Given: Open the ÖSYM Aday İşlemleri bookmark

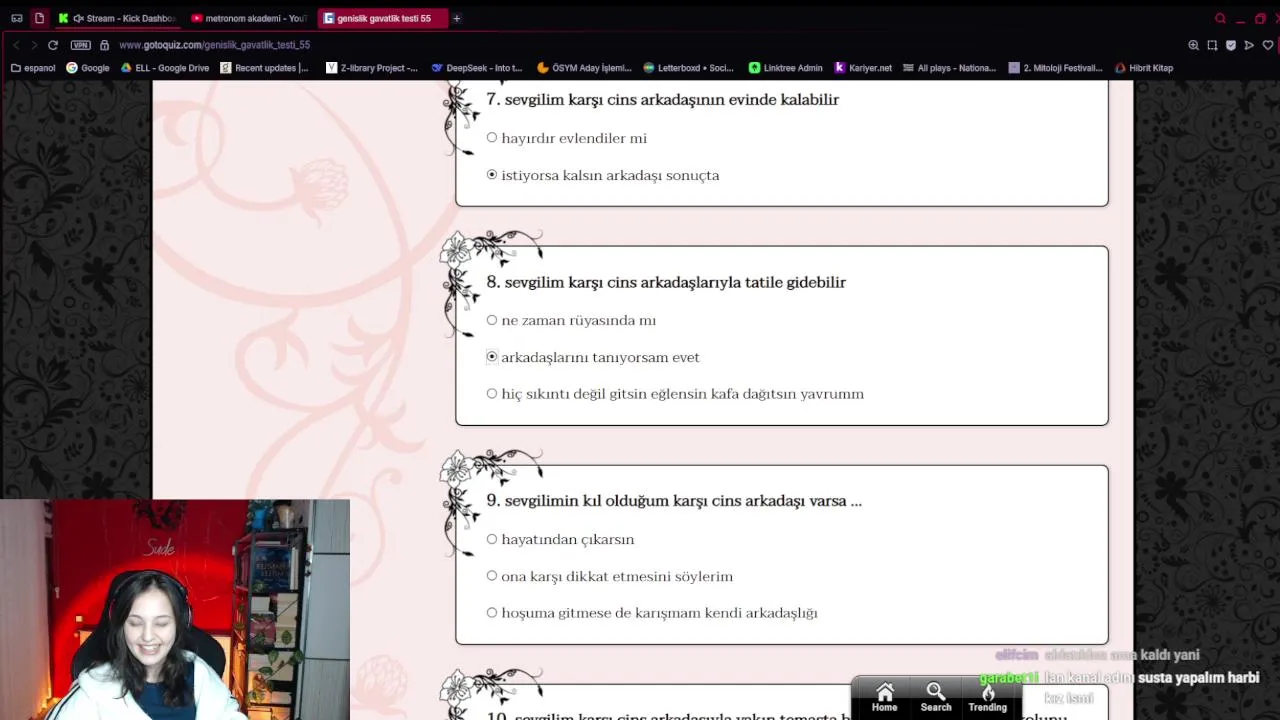Looking at the screenshot, I should coord(584,68).
